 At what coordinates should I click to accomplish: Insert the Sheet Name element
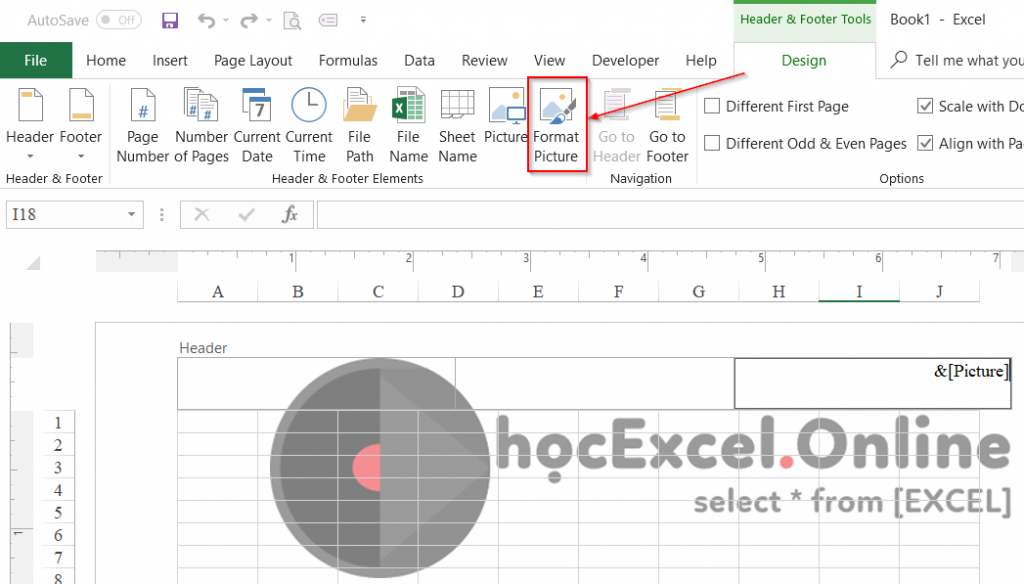pos(457,120)
